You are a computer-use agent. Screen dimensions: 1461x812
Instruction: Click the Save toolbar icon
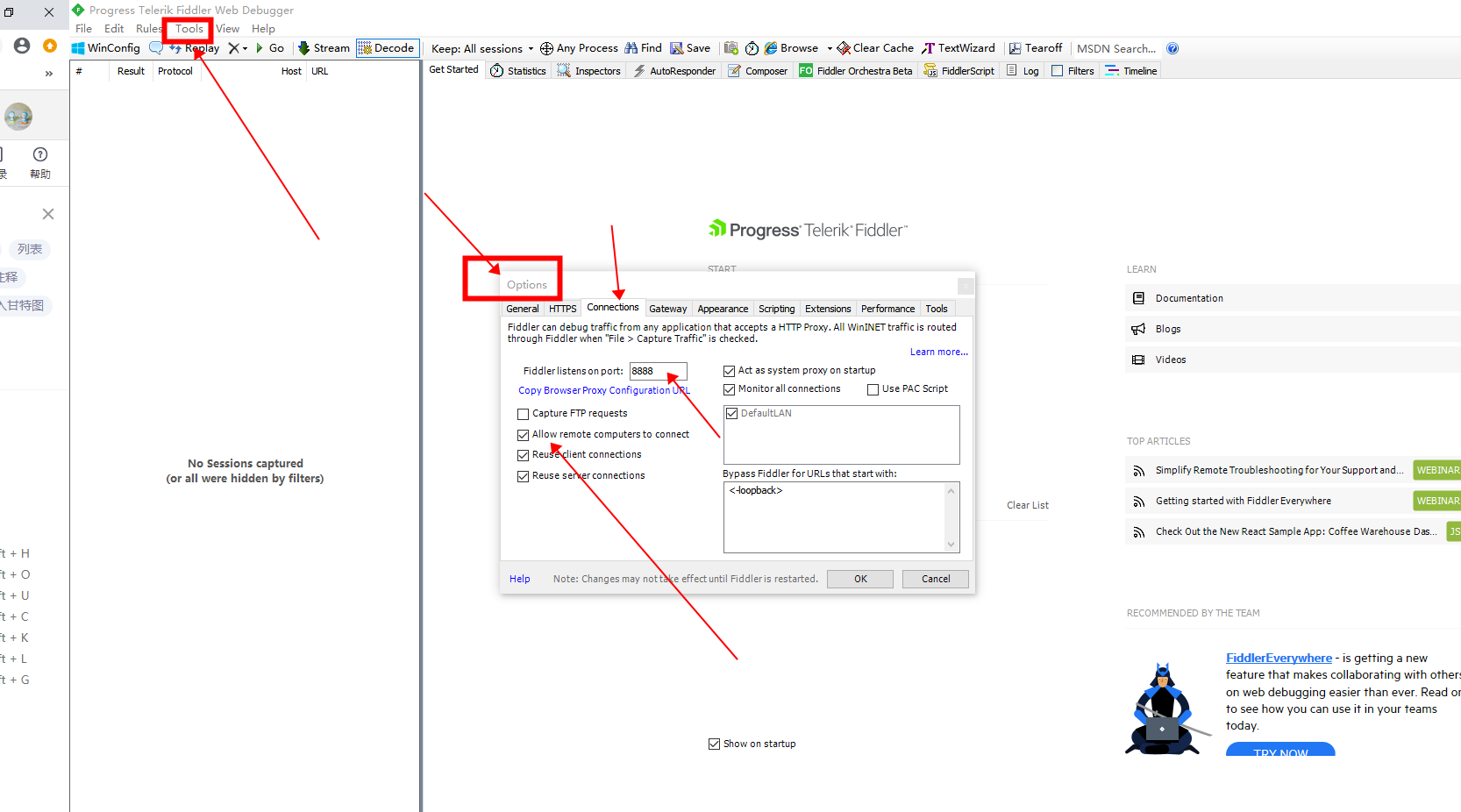click(676, 48)
